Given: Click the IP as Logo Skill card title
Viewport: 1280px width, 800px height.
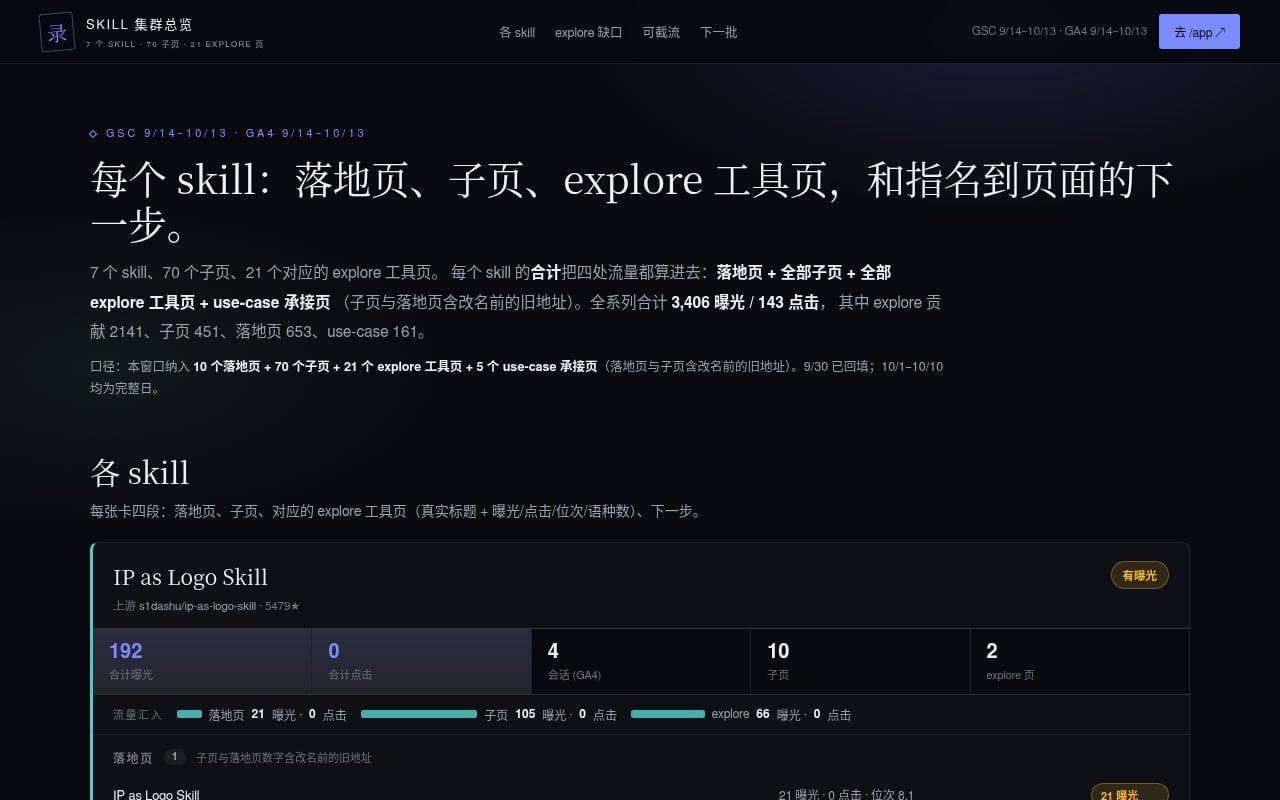Looking at the screenshot, I should pos(190,577).
